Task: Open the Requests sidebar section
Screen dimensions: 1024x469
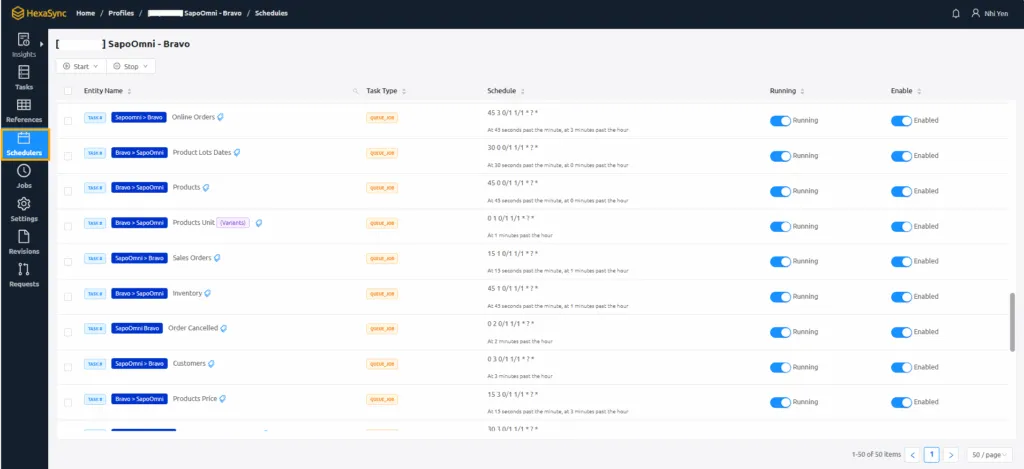Action: [x=24, y=275]
